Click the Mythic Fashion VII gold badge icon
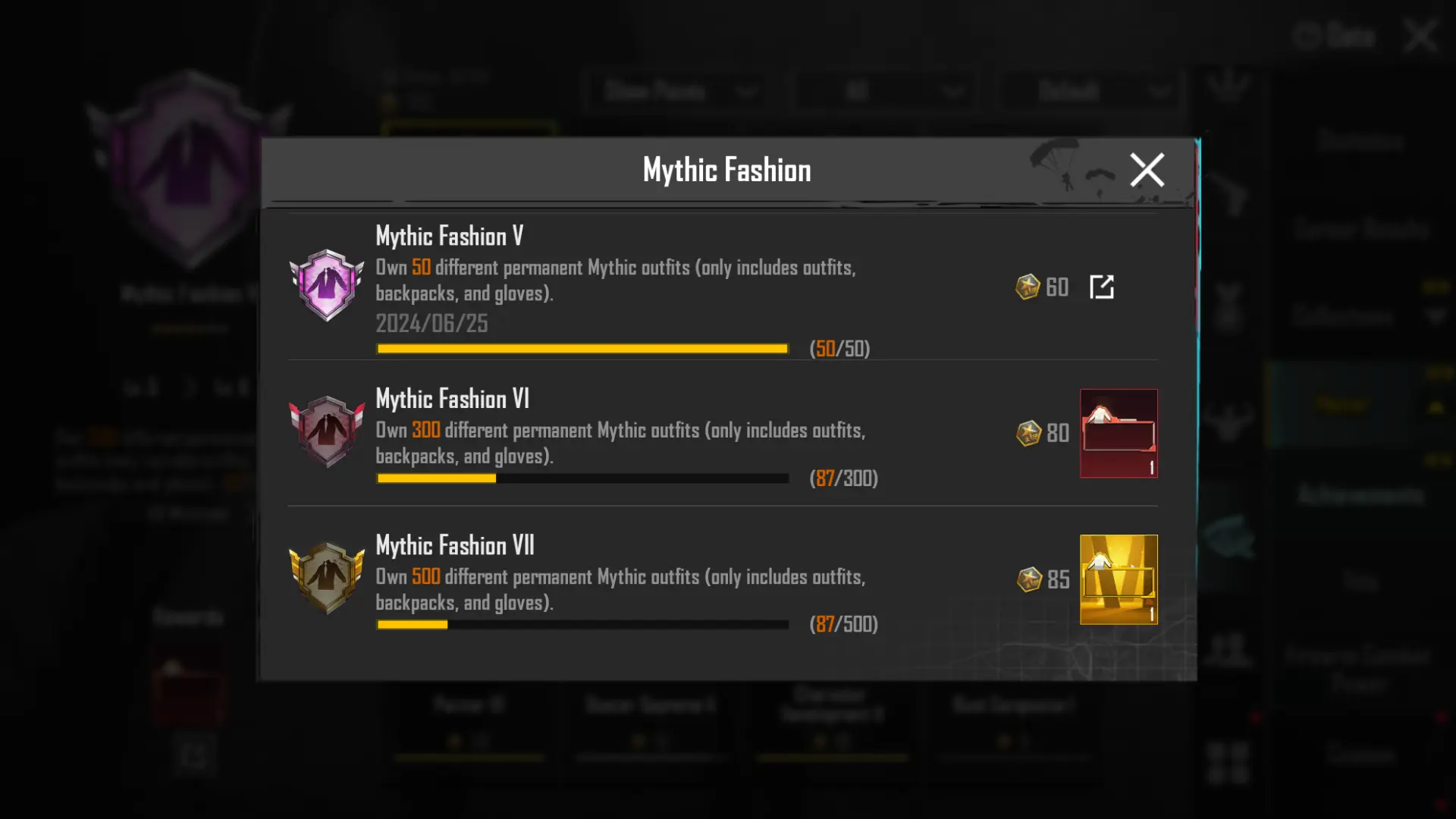This screenshot has height=819, width=1456. tap(327, 578)
